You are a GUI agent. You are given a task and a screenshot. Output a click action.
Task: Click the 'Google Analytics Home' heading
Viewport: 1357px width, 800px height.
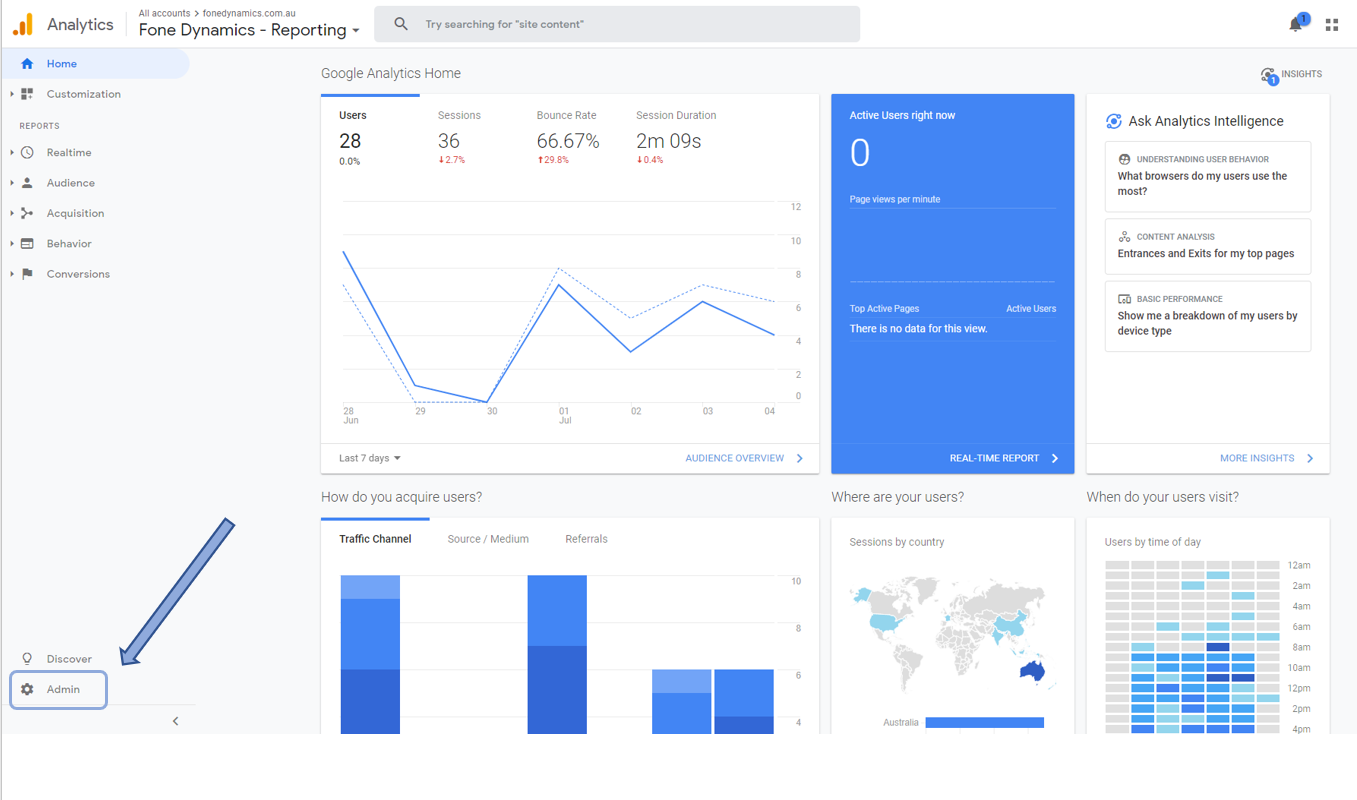pos(391,73)
